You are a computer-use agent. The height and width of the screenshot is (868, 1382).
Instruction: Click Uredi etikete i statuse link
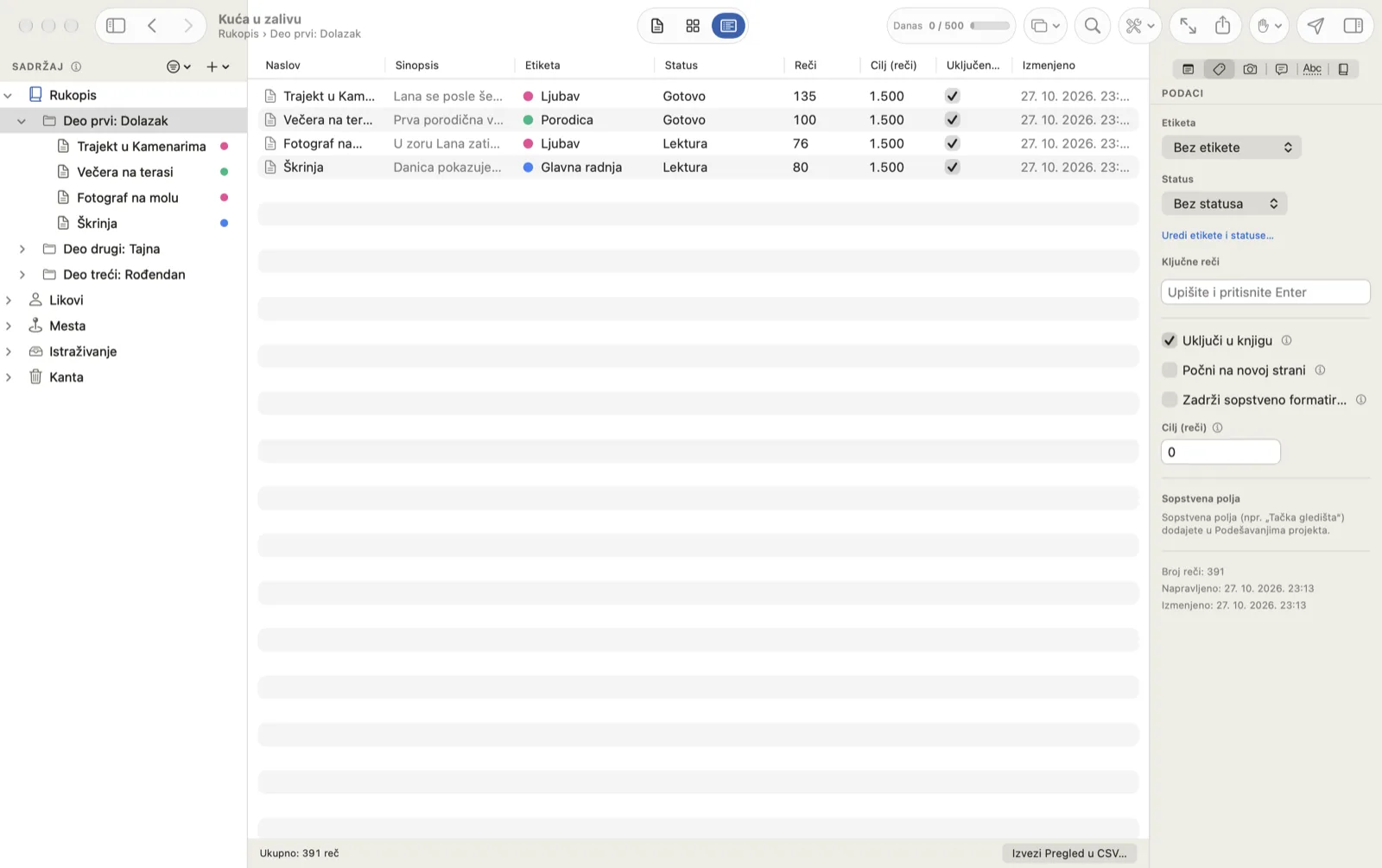pos(1217,235)
